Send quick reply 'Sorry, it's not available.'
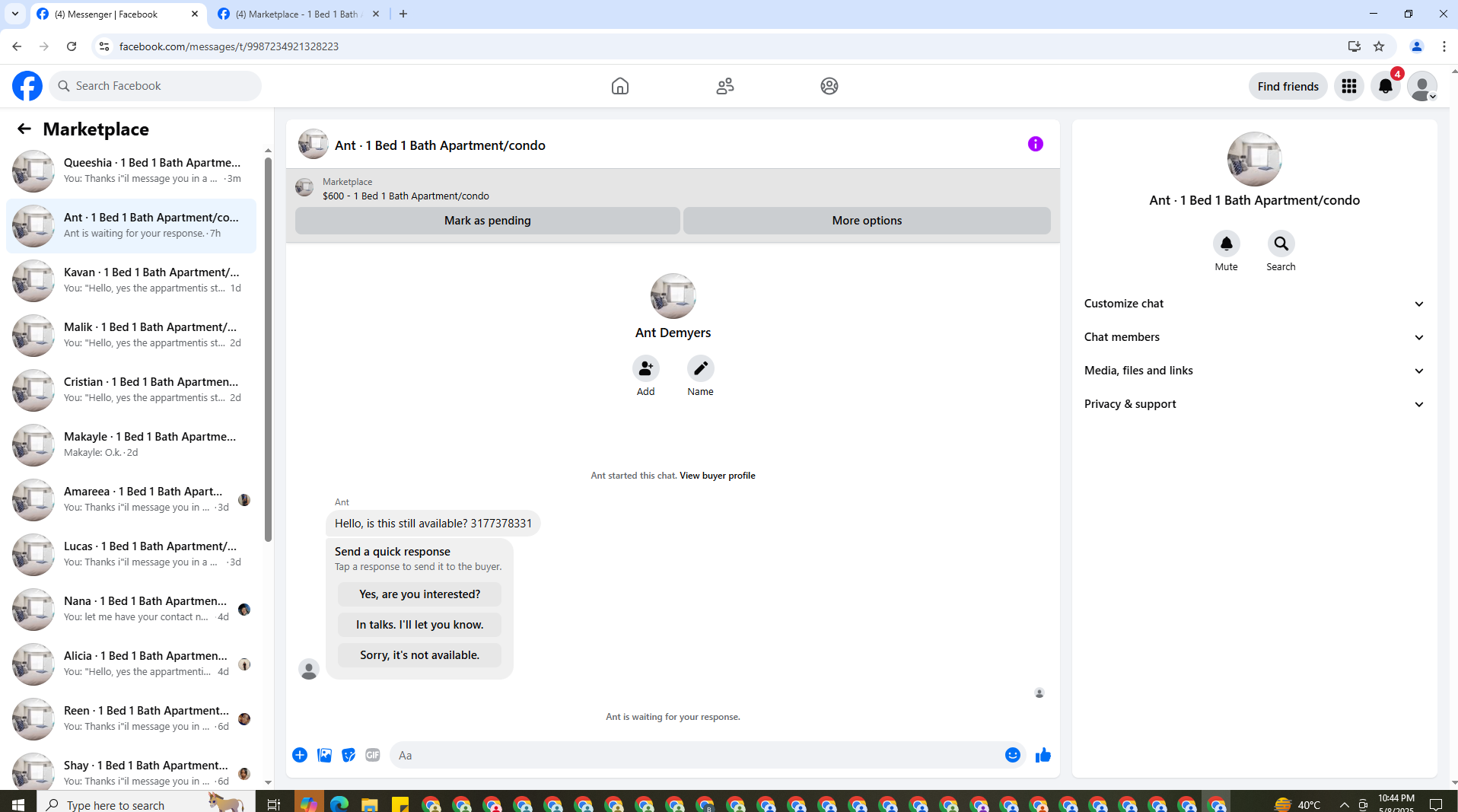Image resolution: width=1458 pixels, height=812 pixels. coord(420,655)
